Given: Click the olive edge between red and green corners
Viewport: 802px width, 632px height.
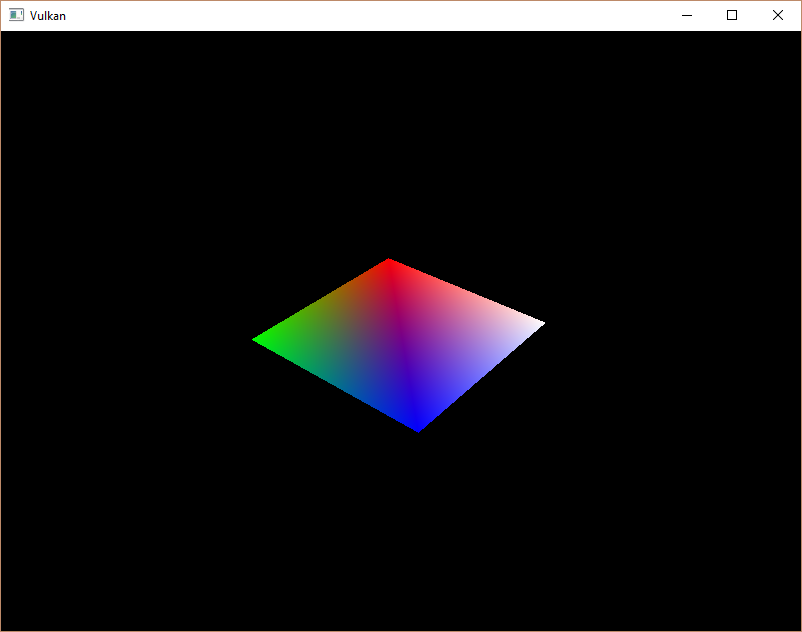Looking at the screenshot, I should [x=323, y=302].
